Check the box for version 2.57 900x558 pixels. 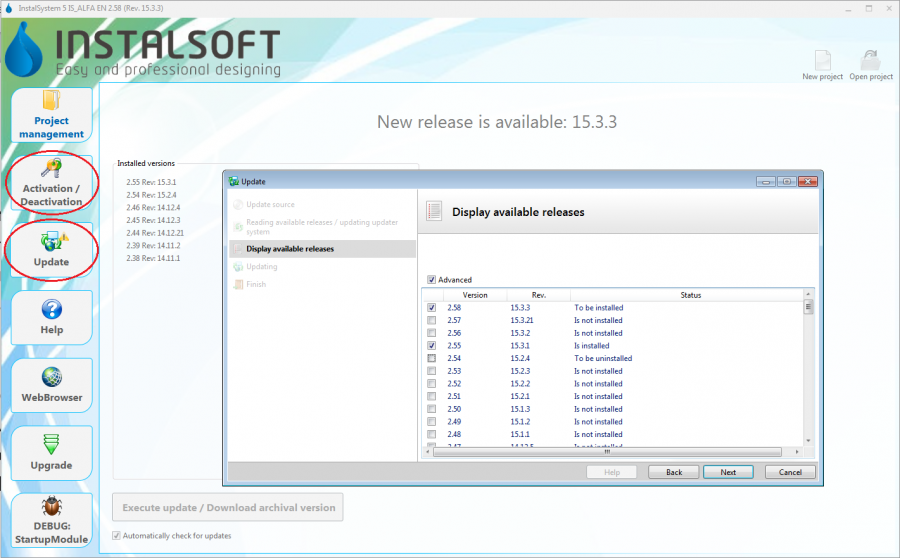pos(432,321)
